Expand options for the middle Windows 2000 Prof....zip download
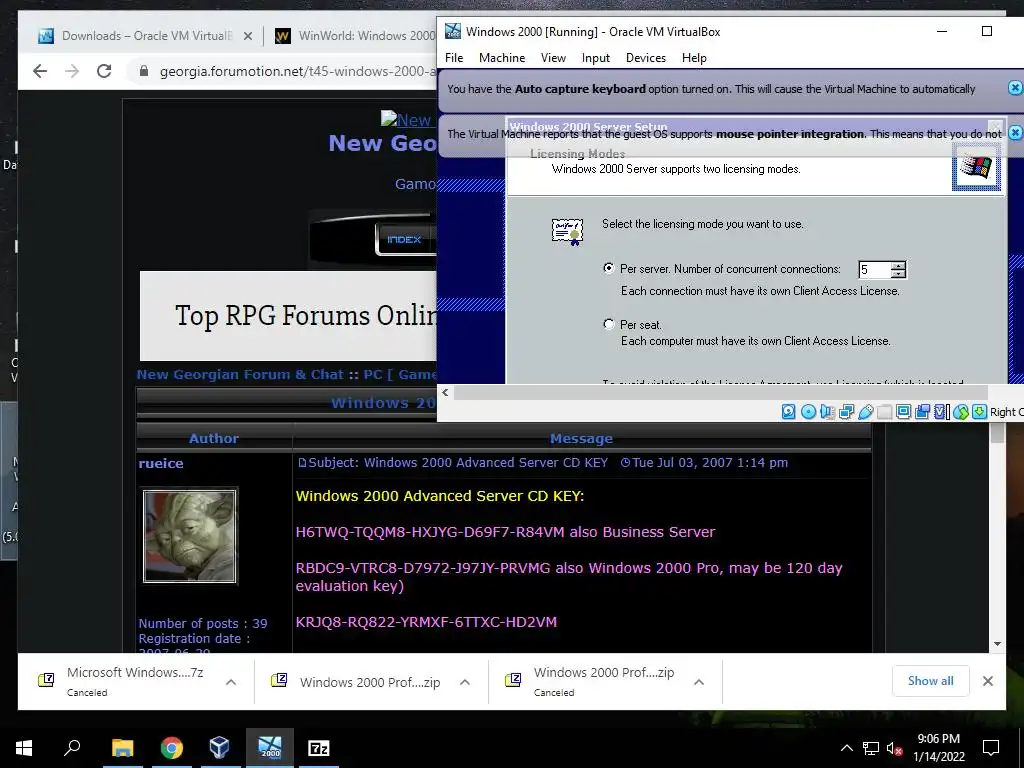 pyautogui.click(x=465, y=682)
